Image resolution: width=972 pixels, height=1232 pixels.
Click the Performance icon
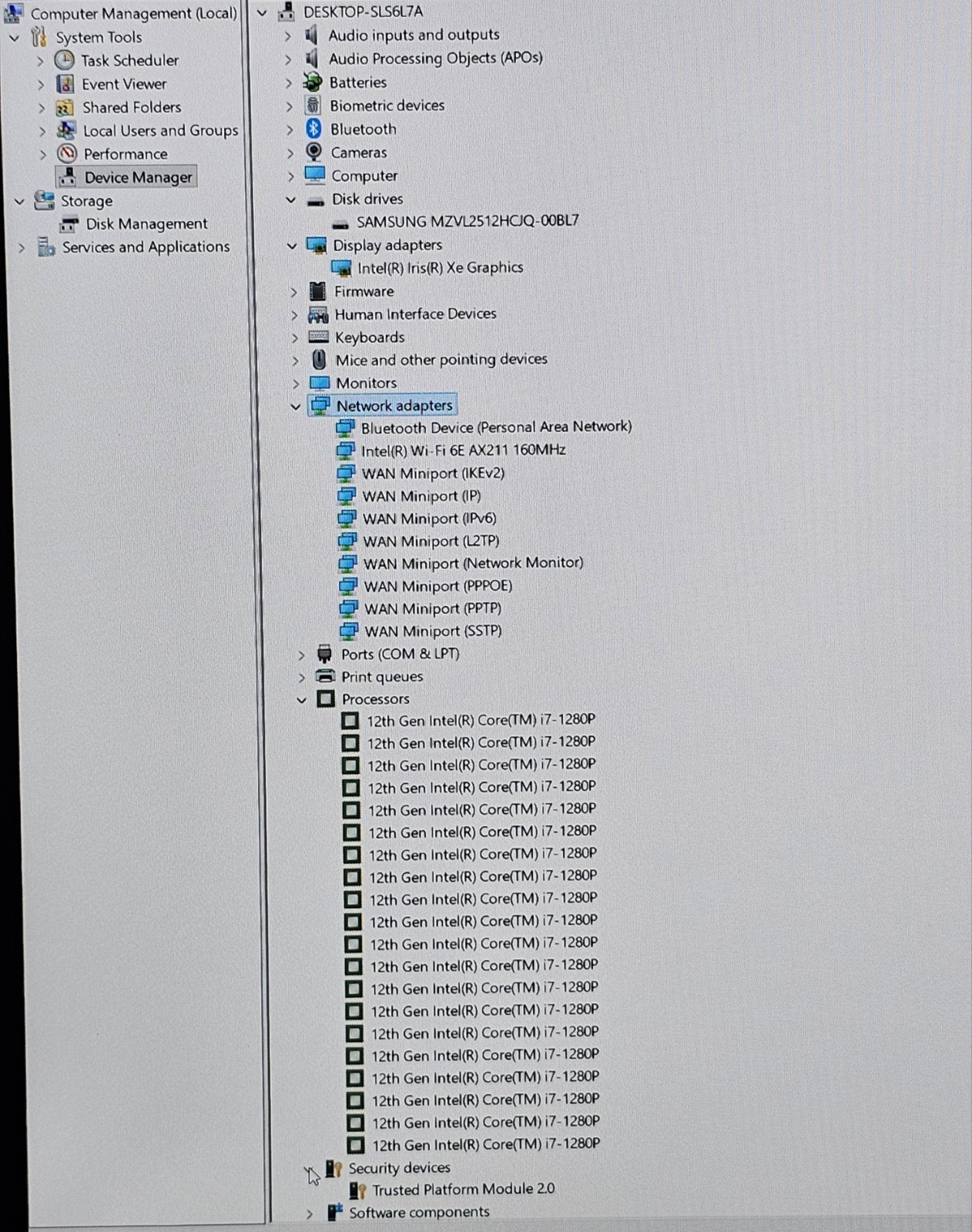tap(67, 153)
